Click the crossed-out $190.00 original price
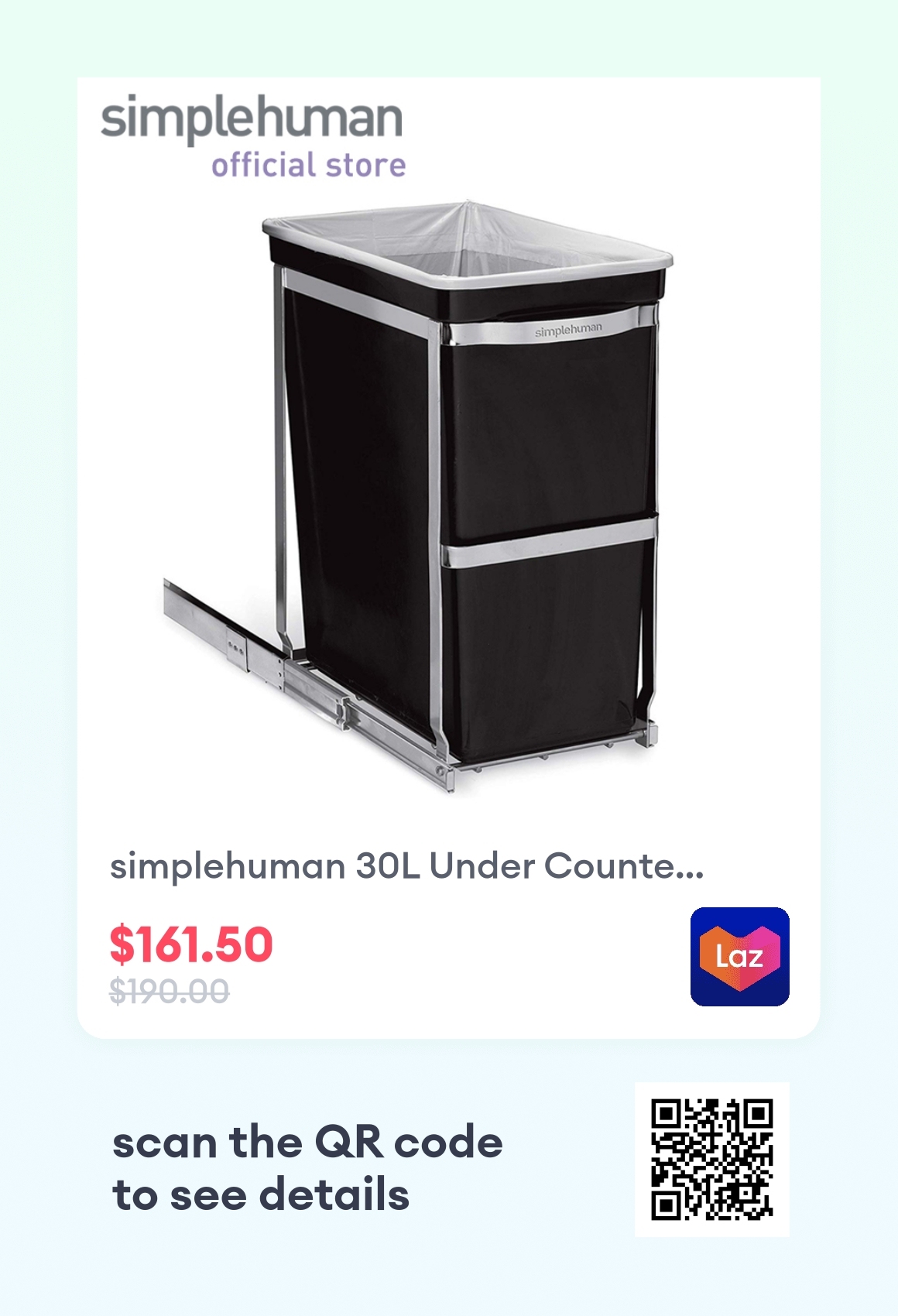 pos(170,991)
